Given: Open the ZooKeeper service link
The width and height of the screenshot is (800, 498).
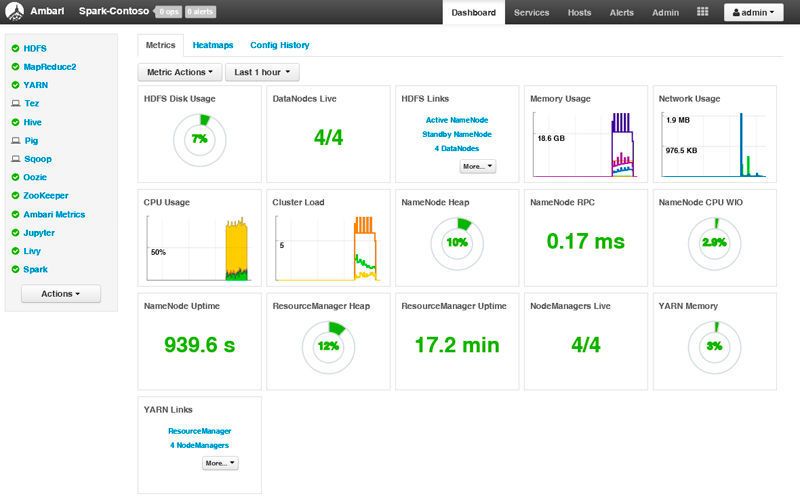Looking at the screenshot, I should point(45,195).
